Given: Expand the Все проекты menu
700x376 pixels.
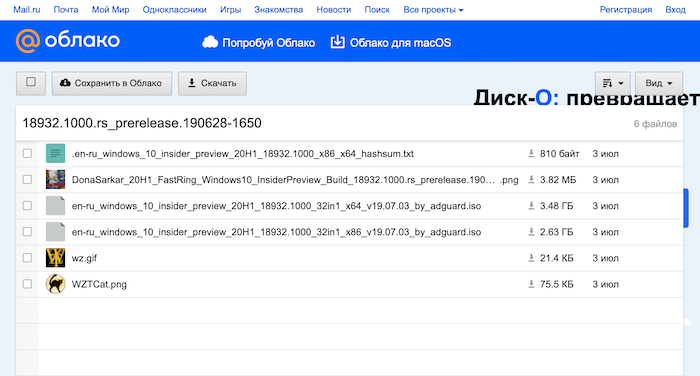Looking at the screenshot, I should click(x=433, y=9).
